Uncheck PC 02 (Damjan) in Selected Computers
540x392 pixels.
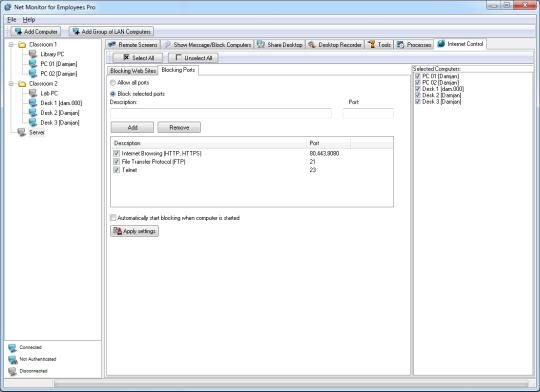pos(418,83)
